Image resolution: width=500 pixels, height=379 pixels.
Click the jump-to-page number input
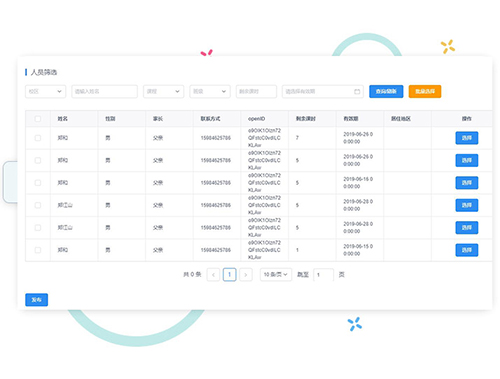pyautogui.click(x=323, y=275)
